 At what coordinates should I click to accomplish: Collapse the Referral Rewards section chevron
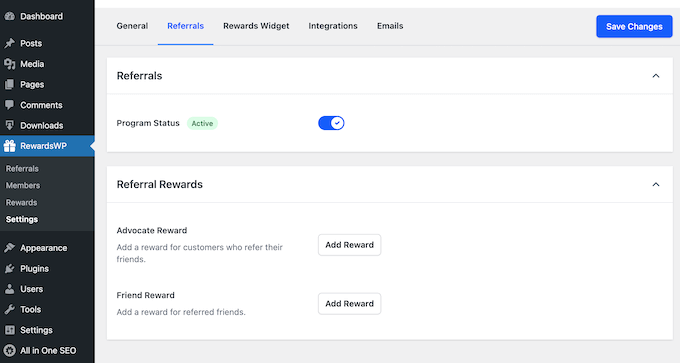[656, 184]
